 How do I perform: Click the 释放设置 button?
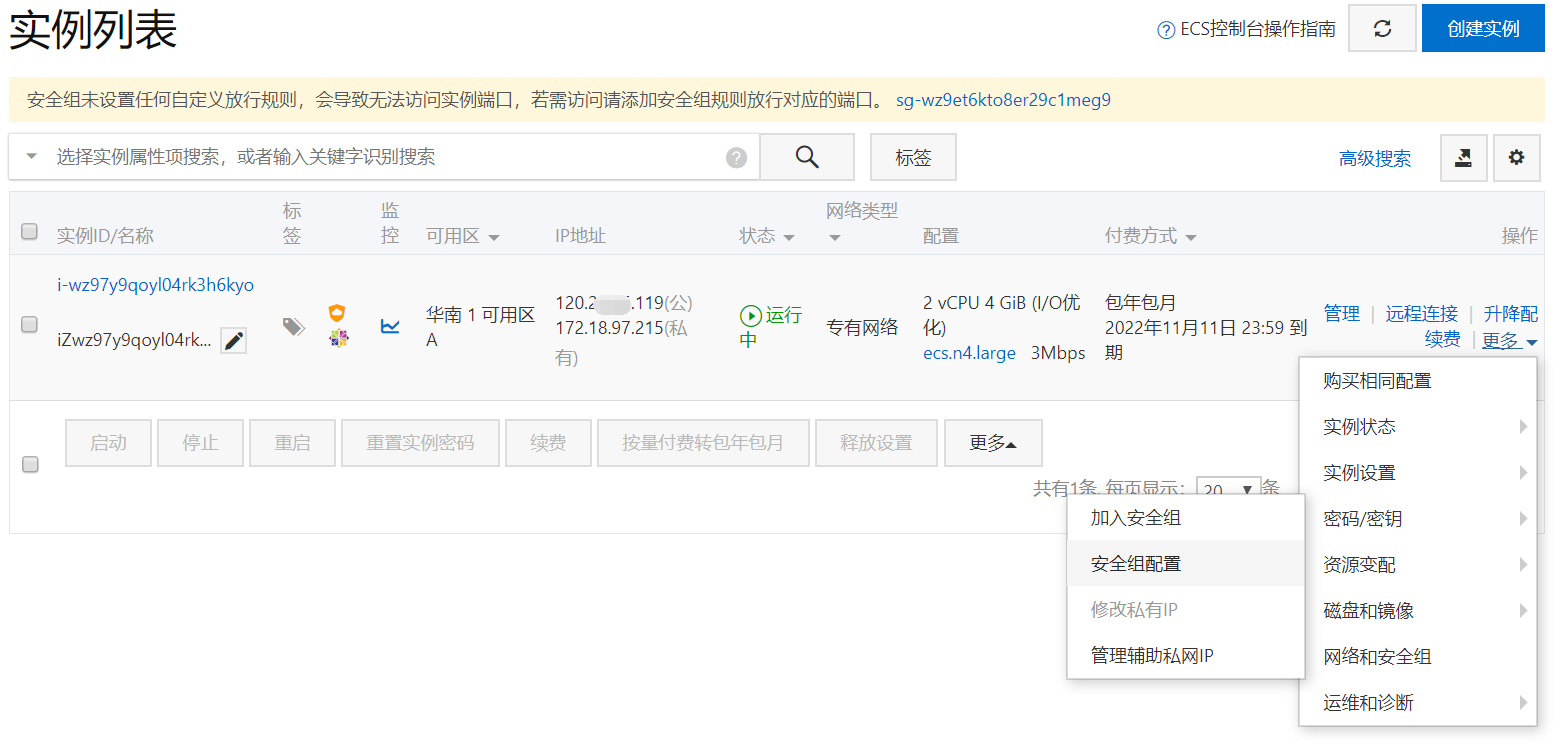tap(876, 443)
